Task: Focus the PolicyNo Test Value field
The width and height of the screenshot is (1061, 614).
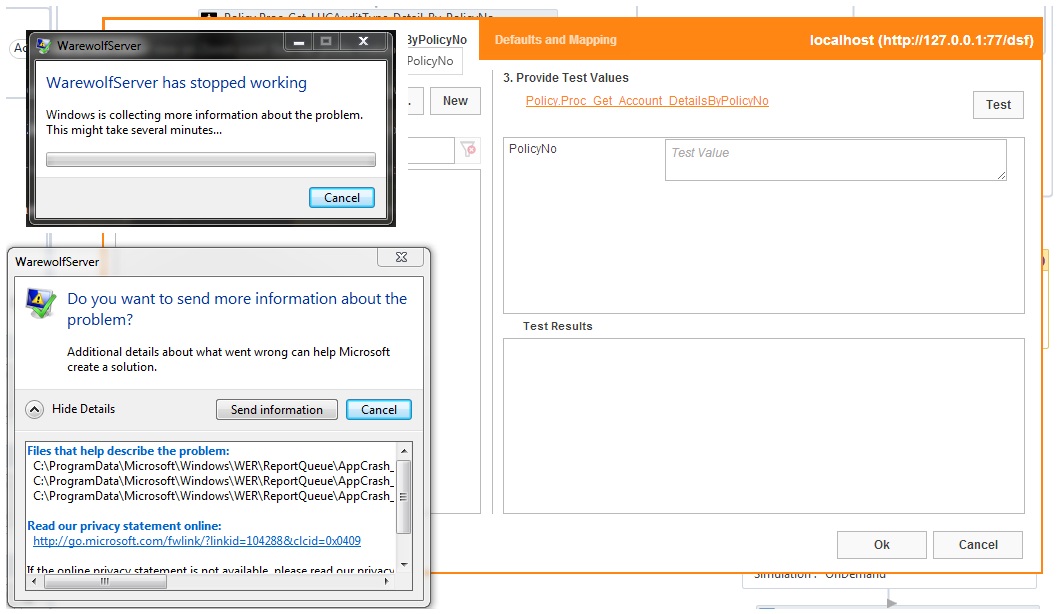Action: click(x=836, y=160)
